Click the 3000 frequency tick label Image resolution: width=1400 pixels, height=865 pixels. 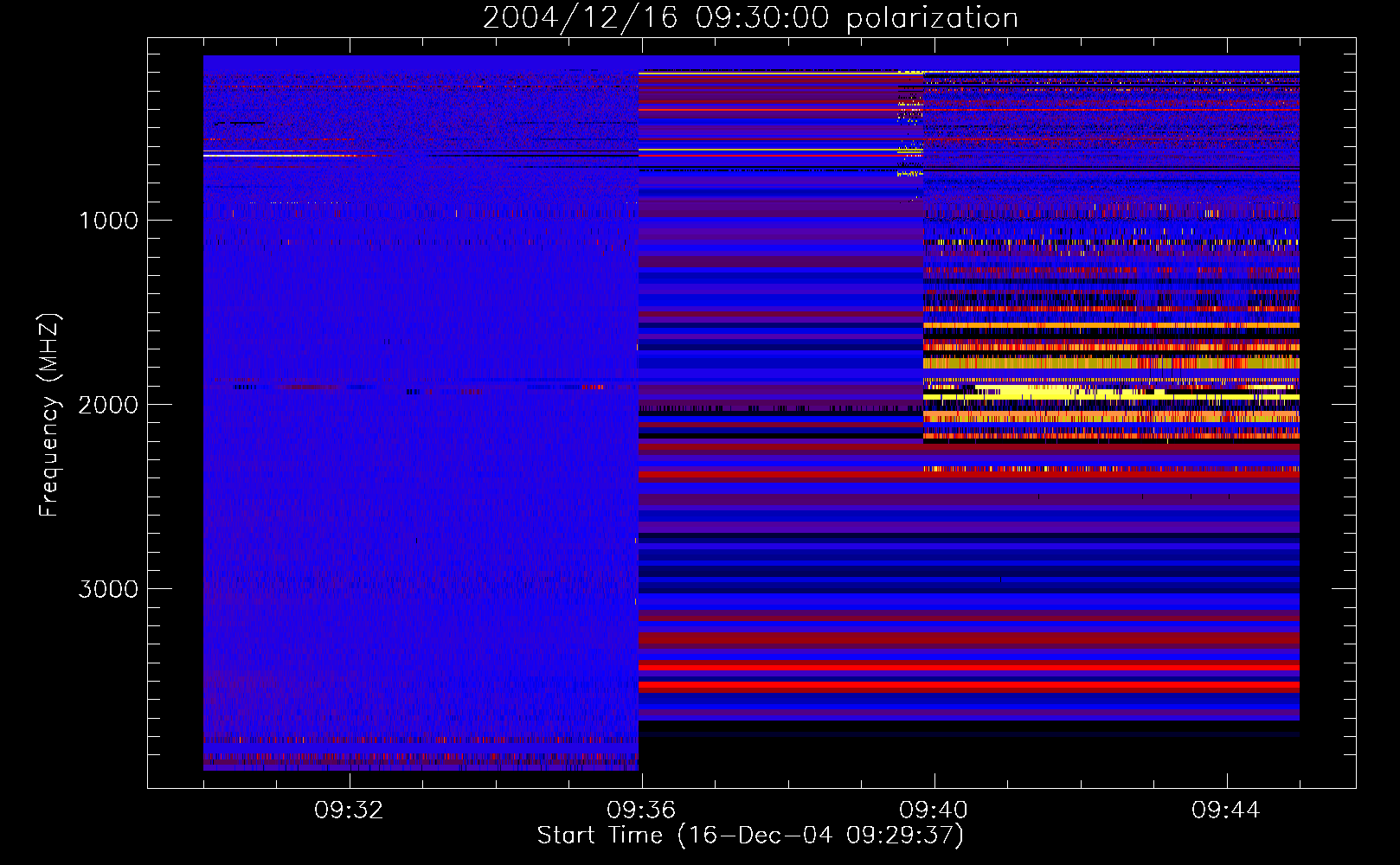pos(109,589)
